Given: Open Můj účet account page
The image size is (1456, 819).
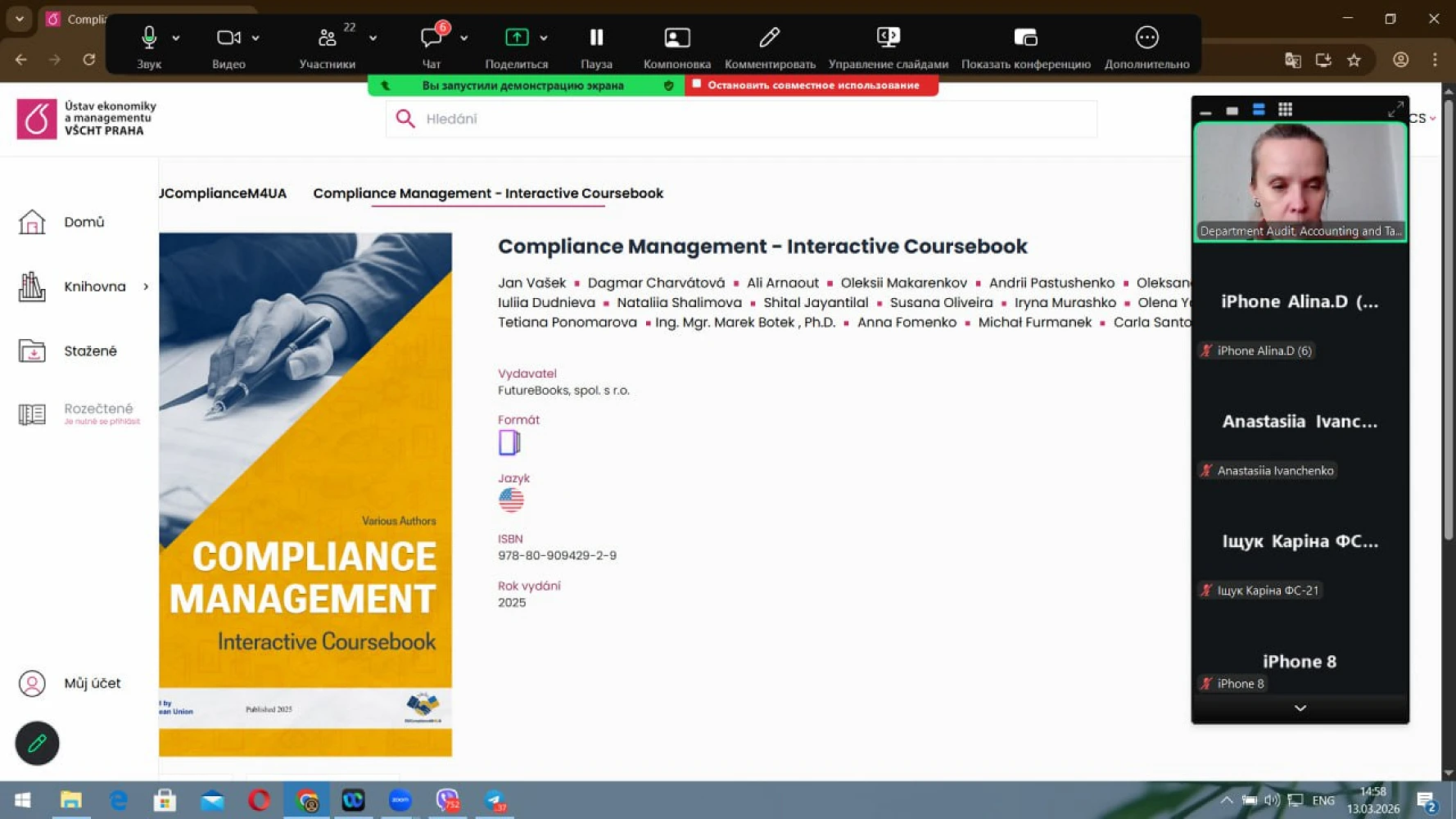Looking at the screenshot, I should click(92, 683).
